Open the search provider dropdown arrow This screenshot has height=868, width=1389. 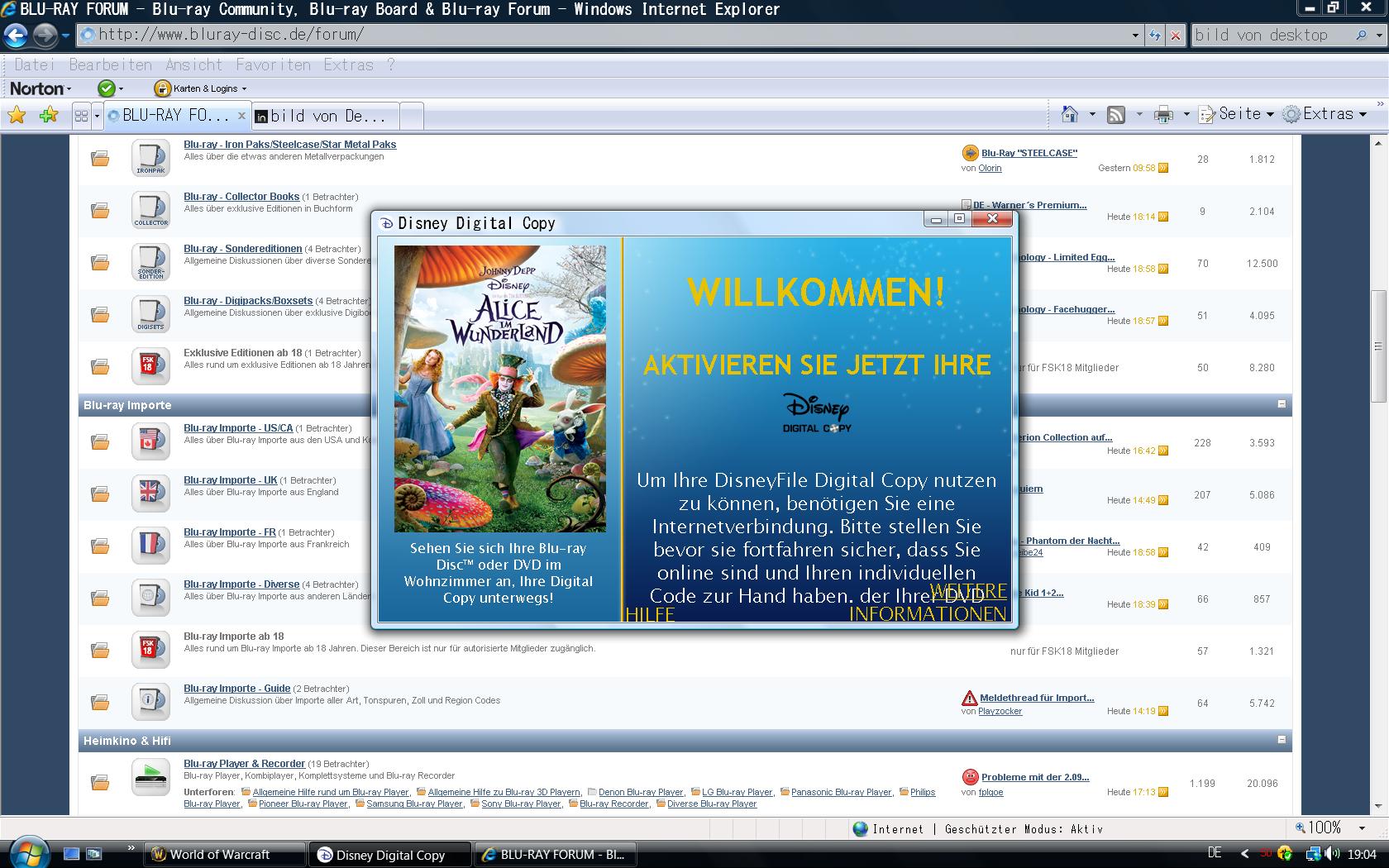pos(1378,35)
